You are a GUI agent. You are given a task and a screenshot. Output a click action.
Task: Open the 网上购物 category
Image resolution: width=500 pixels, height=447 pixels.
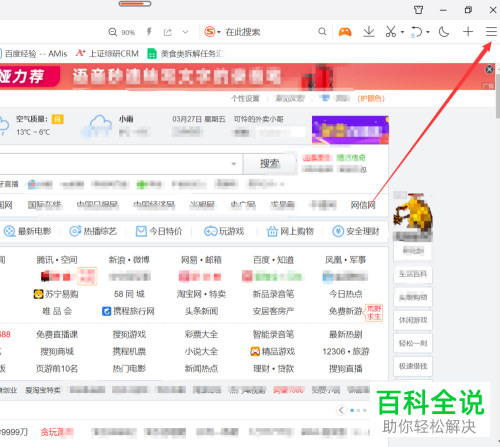click(290, 231)
